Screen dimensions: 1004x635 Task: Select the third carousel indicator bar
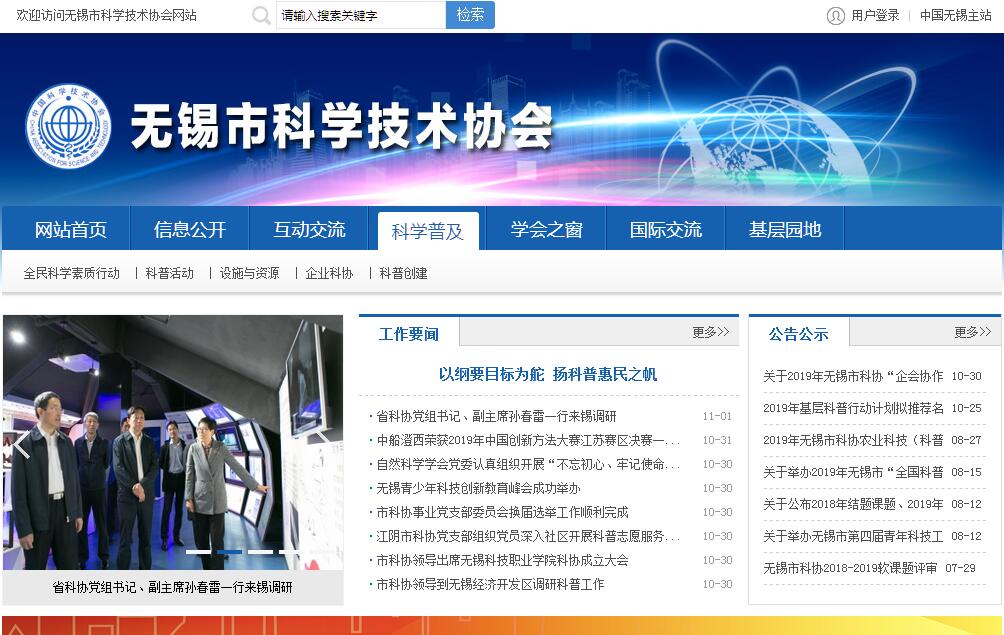coord(260,552)
